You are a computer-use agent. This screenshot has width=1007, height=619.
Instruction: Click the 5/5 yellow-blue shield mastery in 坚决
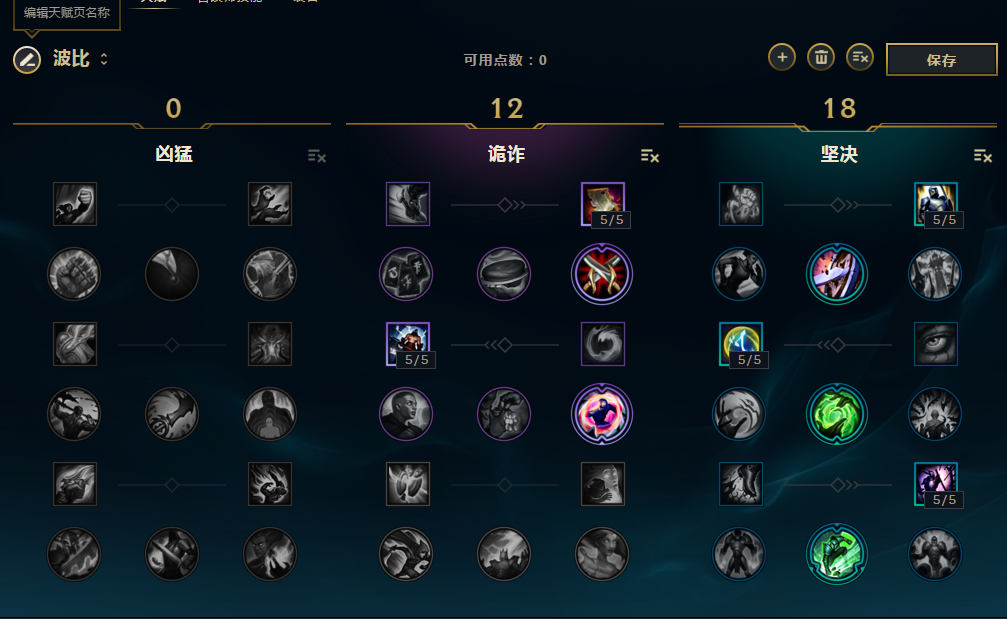tap(740, 344)
